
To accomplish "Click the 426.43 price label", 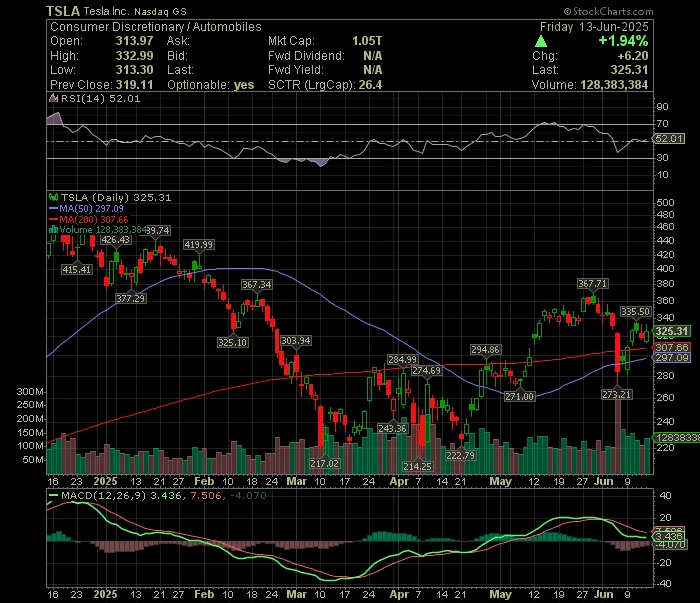I will point(116,240).
